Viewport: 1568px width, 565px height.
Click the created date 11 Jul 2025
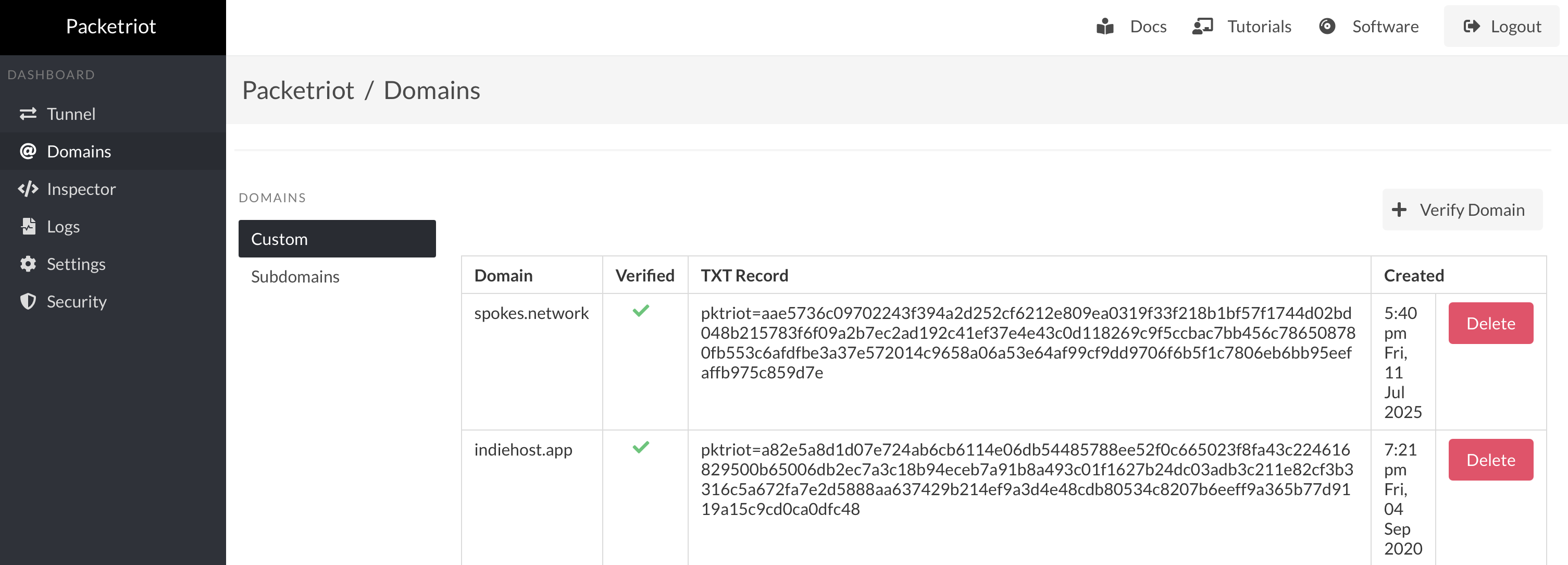pyautogui.click(x=1403, y=362)
